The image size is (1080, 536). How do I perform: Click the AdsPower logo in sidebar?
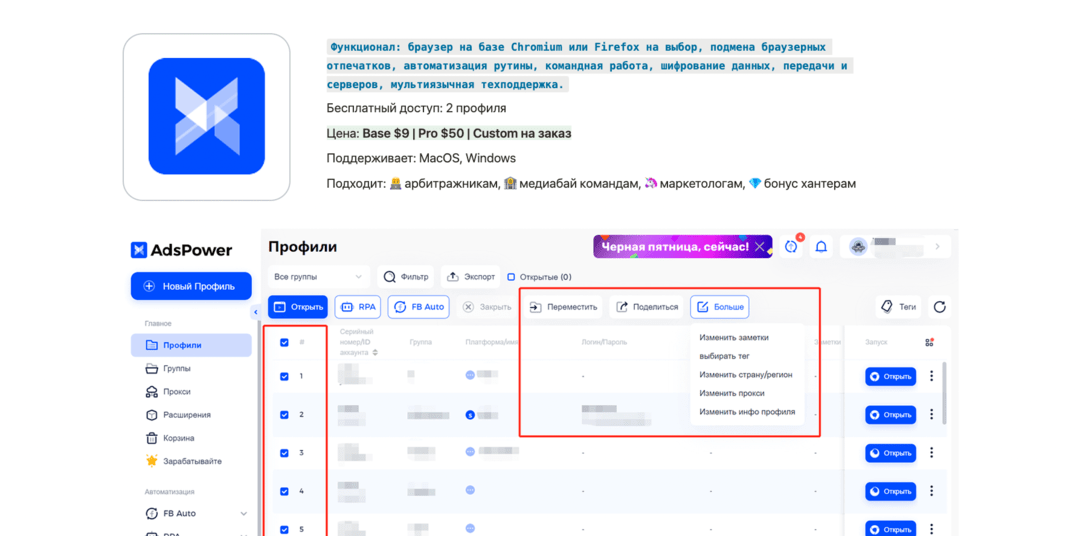tap(181, 250)
